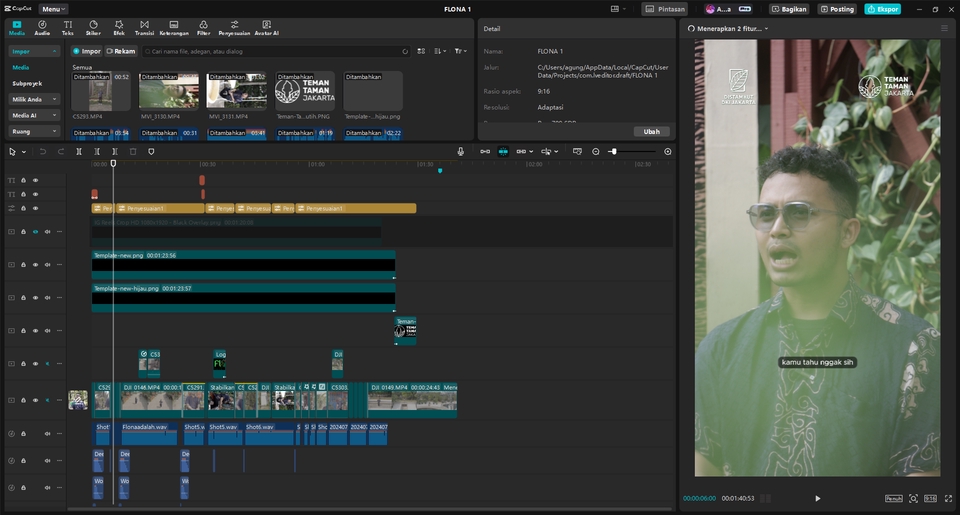Screen dimensions: 960x515
Task: Toggle auto snapping in the timeline toolbar
Action: pyautogui.click(x=503, y=151)
